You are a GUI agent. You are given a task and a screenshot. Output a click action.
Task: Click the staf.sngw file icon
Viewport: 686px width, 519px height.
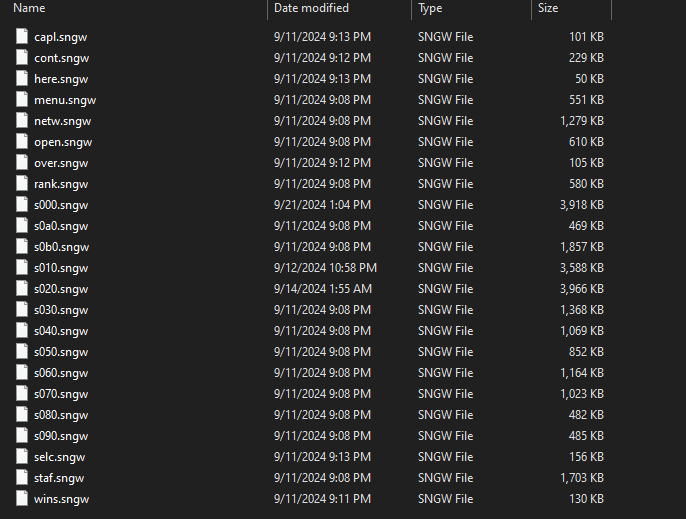click(x=23, y=478)
